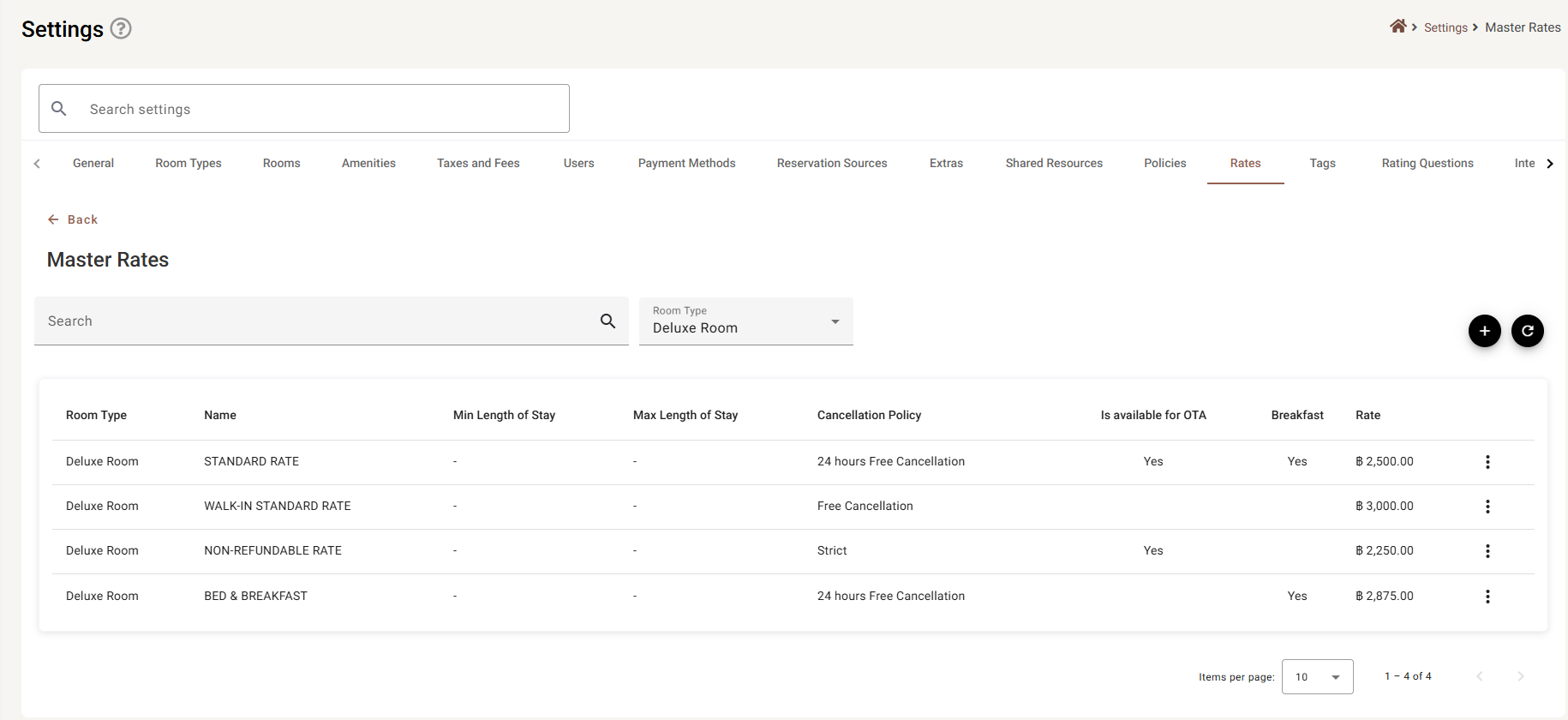Click the ฿ 2,250.00 rate value

pos(1385,550)
